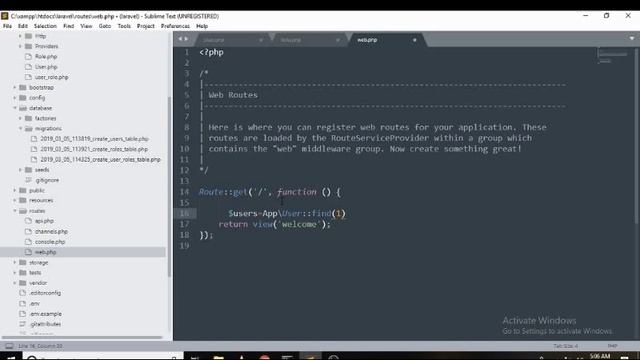Expand the public folder arrow
640x360 pixels.
coord(15,190)
